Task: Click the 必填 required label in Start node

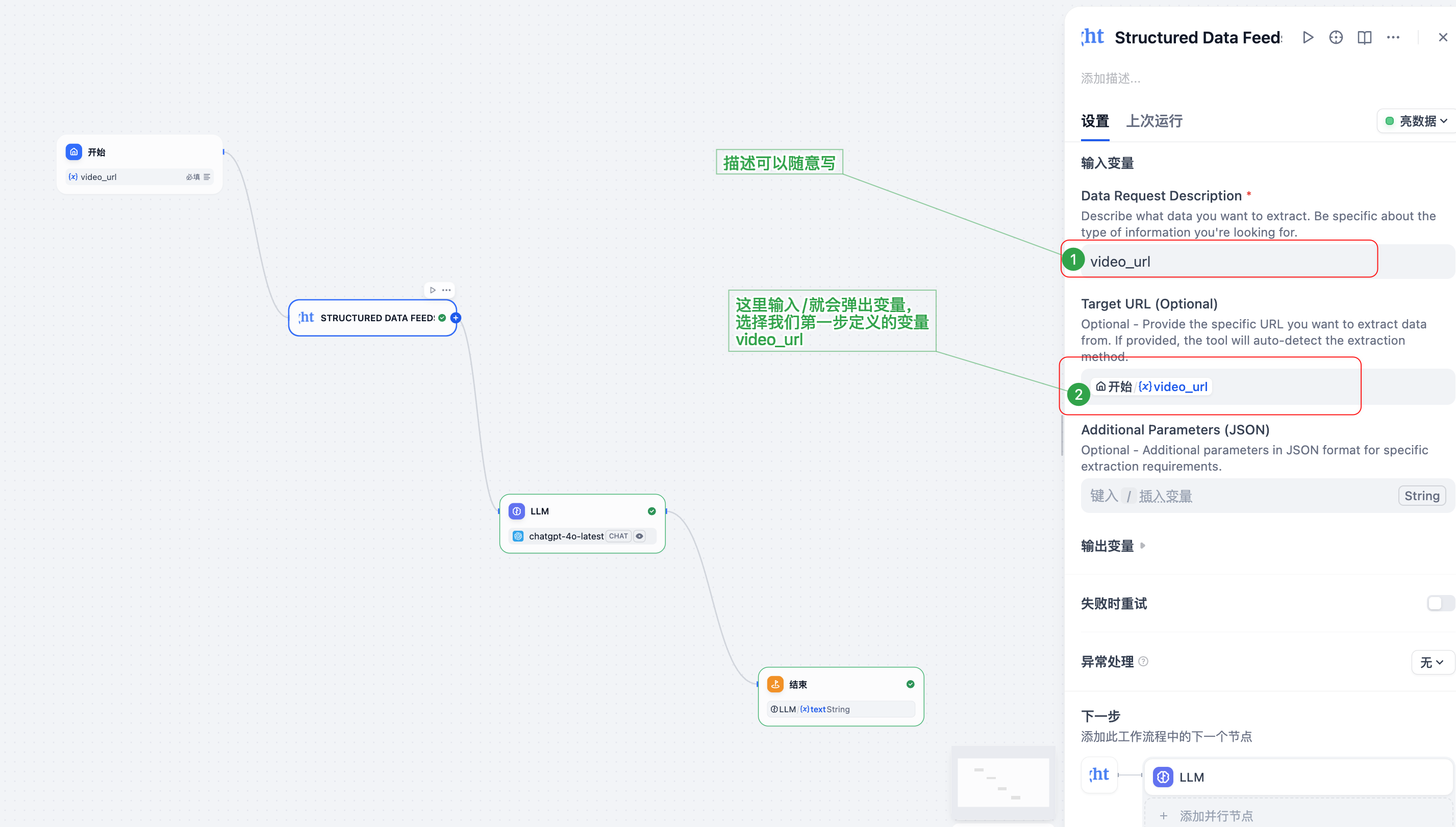Action: point(193,176)
